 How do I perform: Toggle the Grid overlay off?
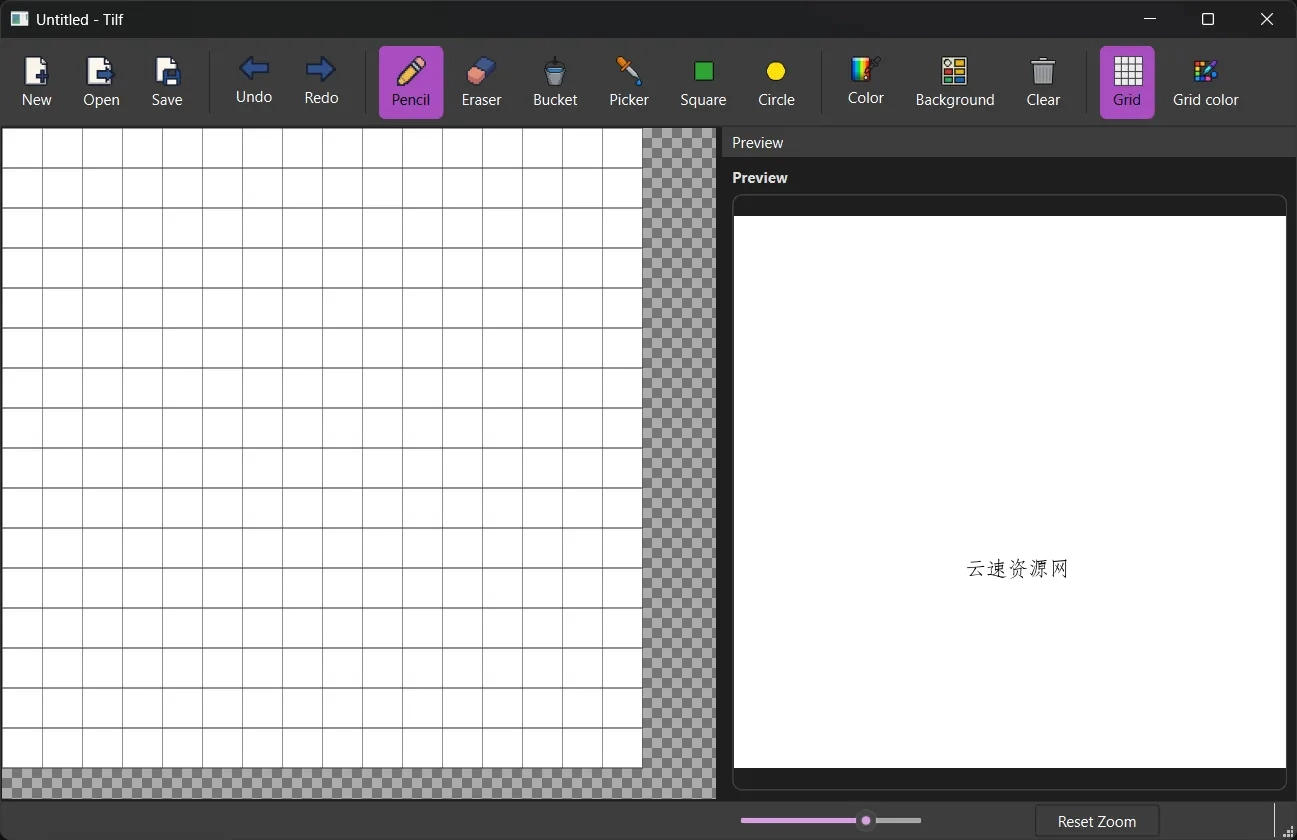click(x=1127, y=82)
